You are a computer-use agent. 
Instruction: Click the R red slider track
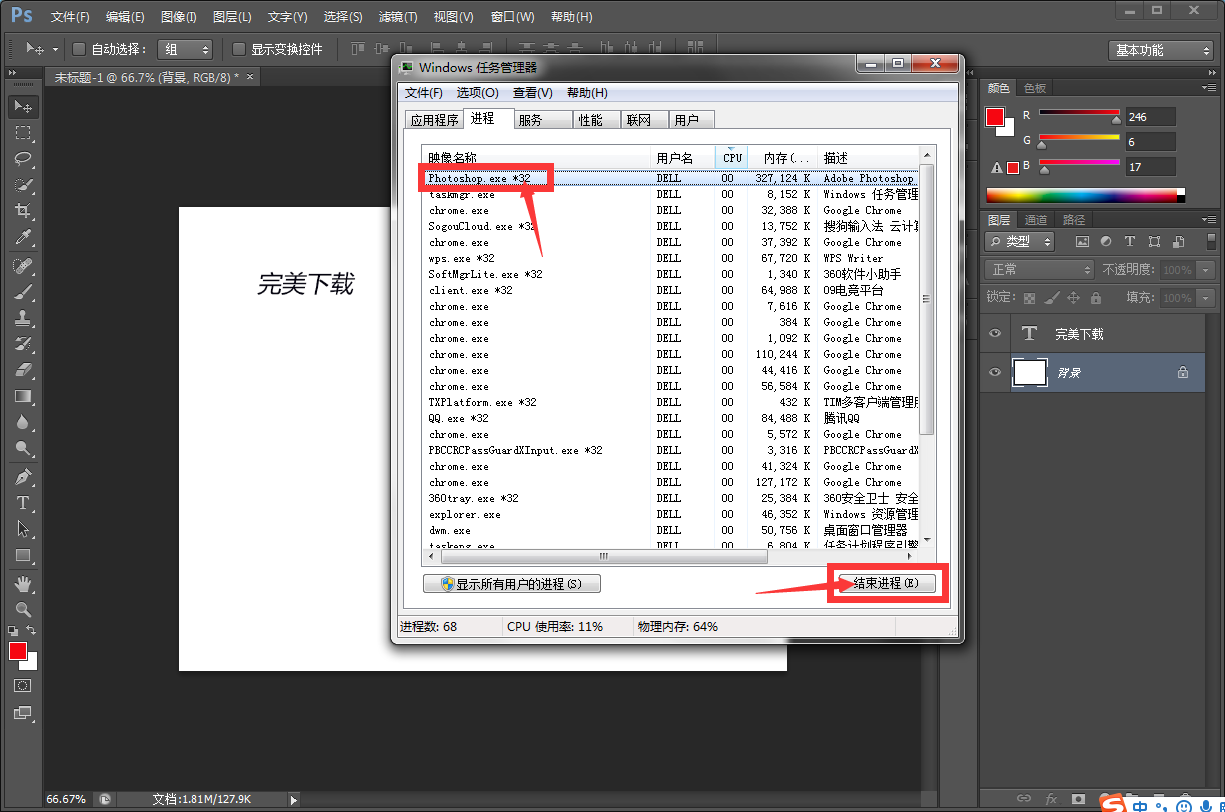tap(1079, 112)
